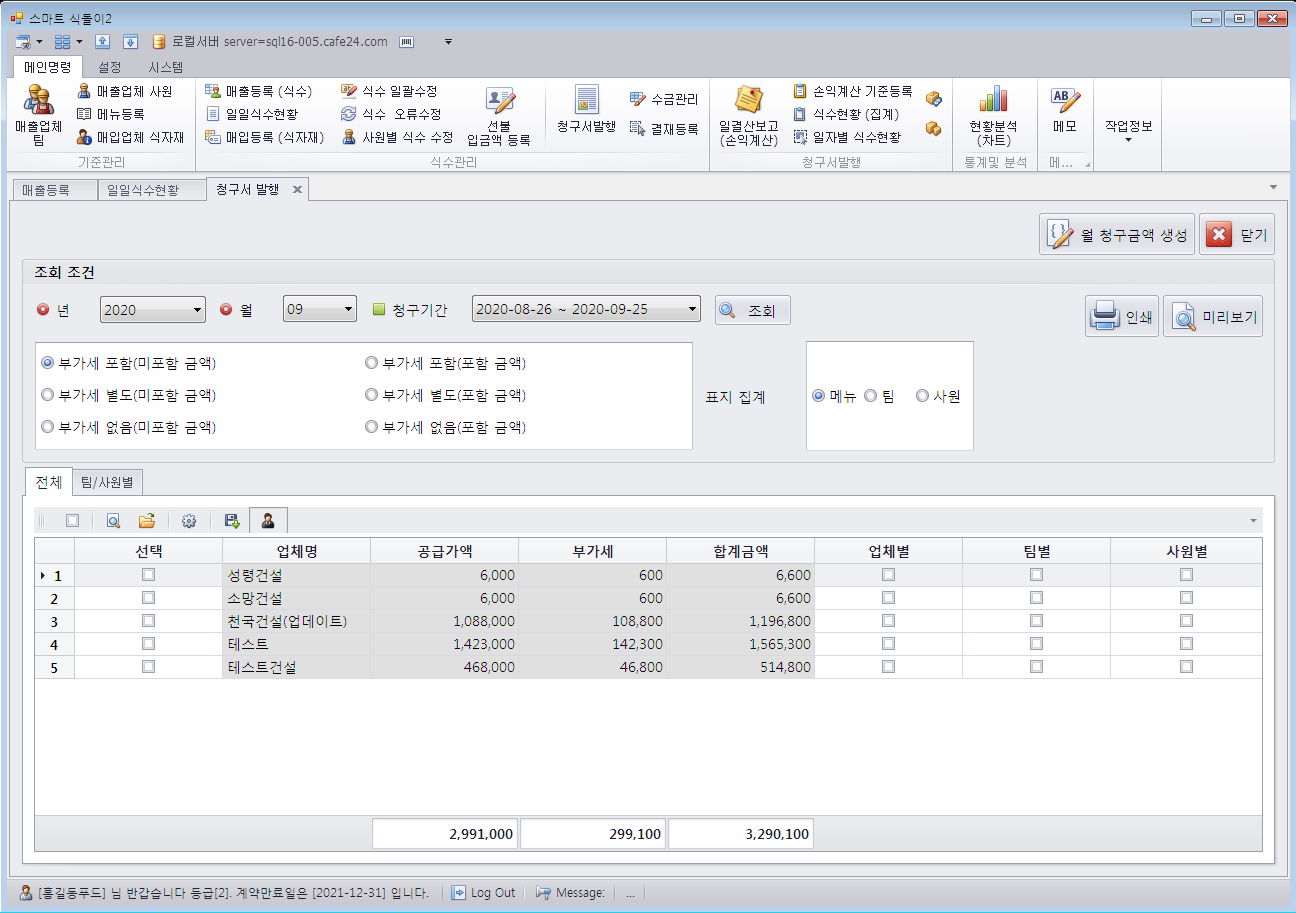Expand grid toolbar overflow arrow
Screen dimensions: 1296x913
click(x=1254, y=521)
